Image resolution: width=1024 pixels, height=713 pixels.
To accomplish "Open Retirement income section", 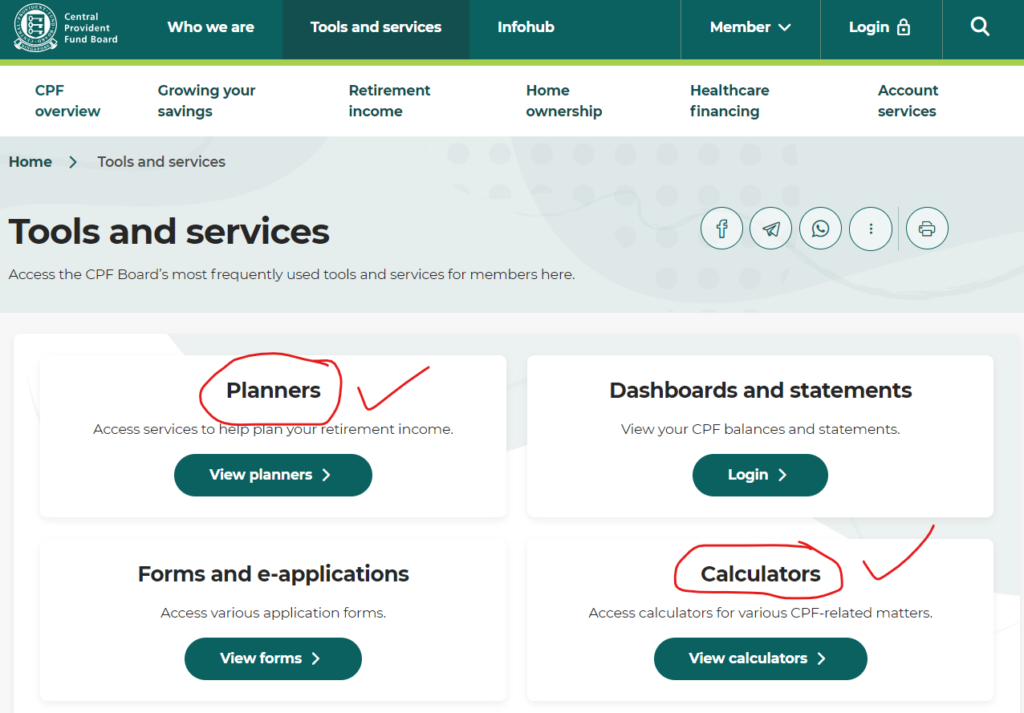I will 389,101.
